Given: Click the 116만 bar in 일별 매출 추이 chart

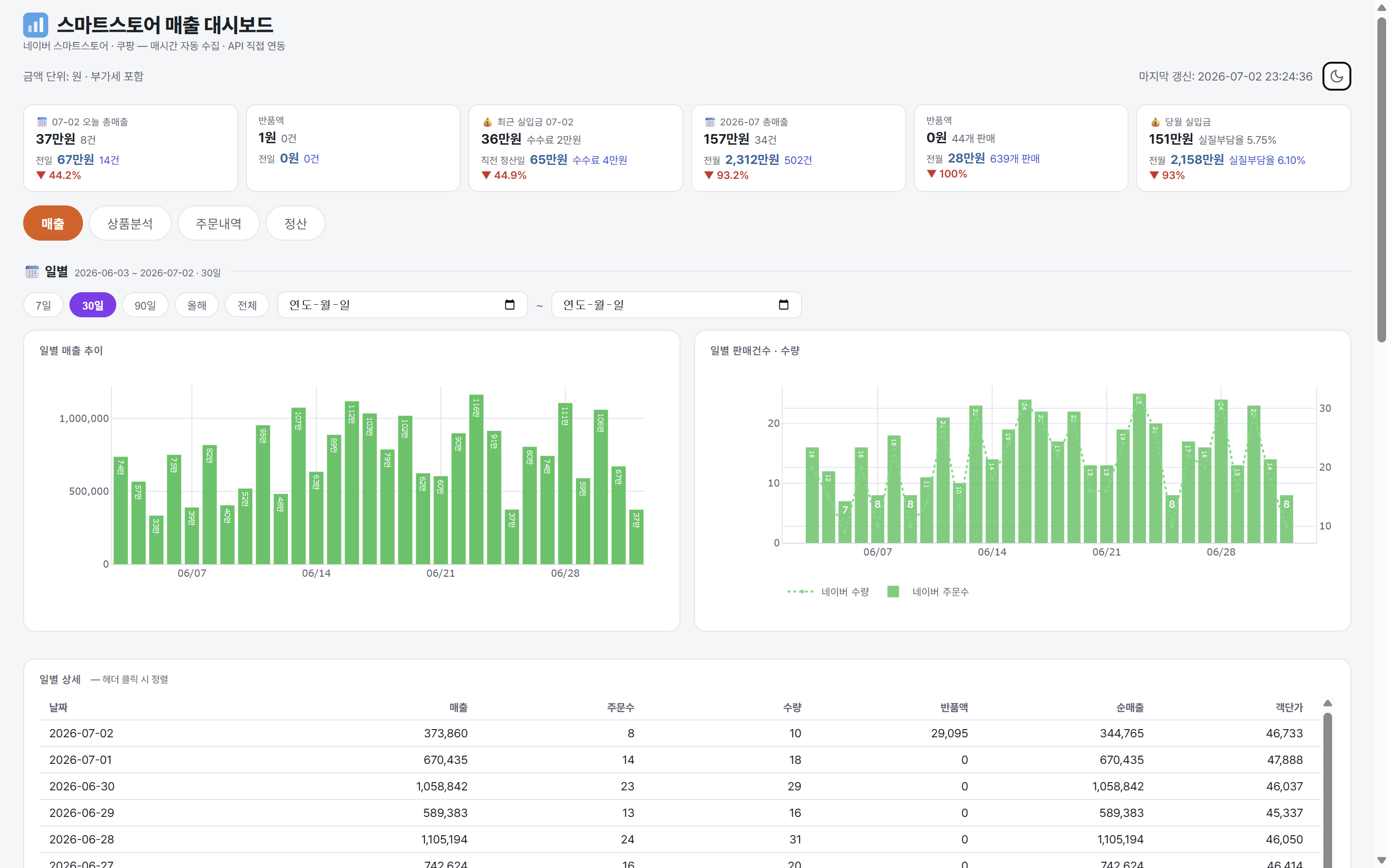Looking at the screenshot, I should tap(476, 479).
